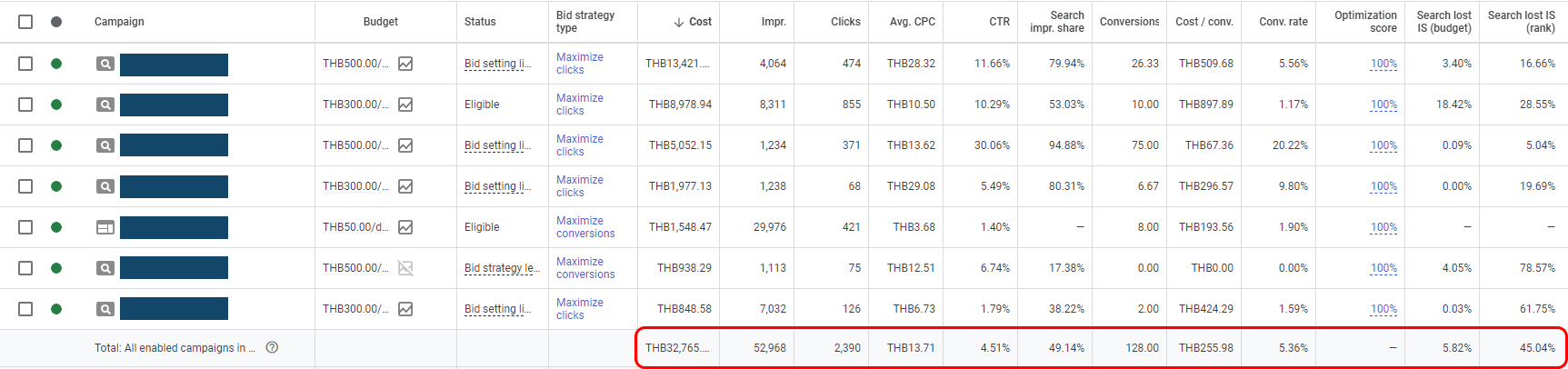Click the help icon beside Total all enabled campaigns
The image size is (1568, 369).
(272, 347)
